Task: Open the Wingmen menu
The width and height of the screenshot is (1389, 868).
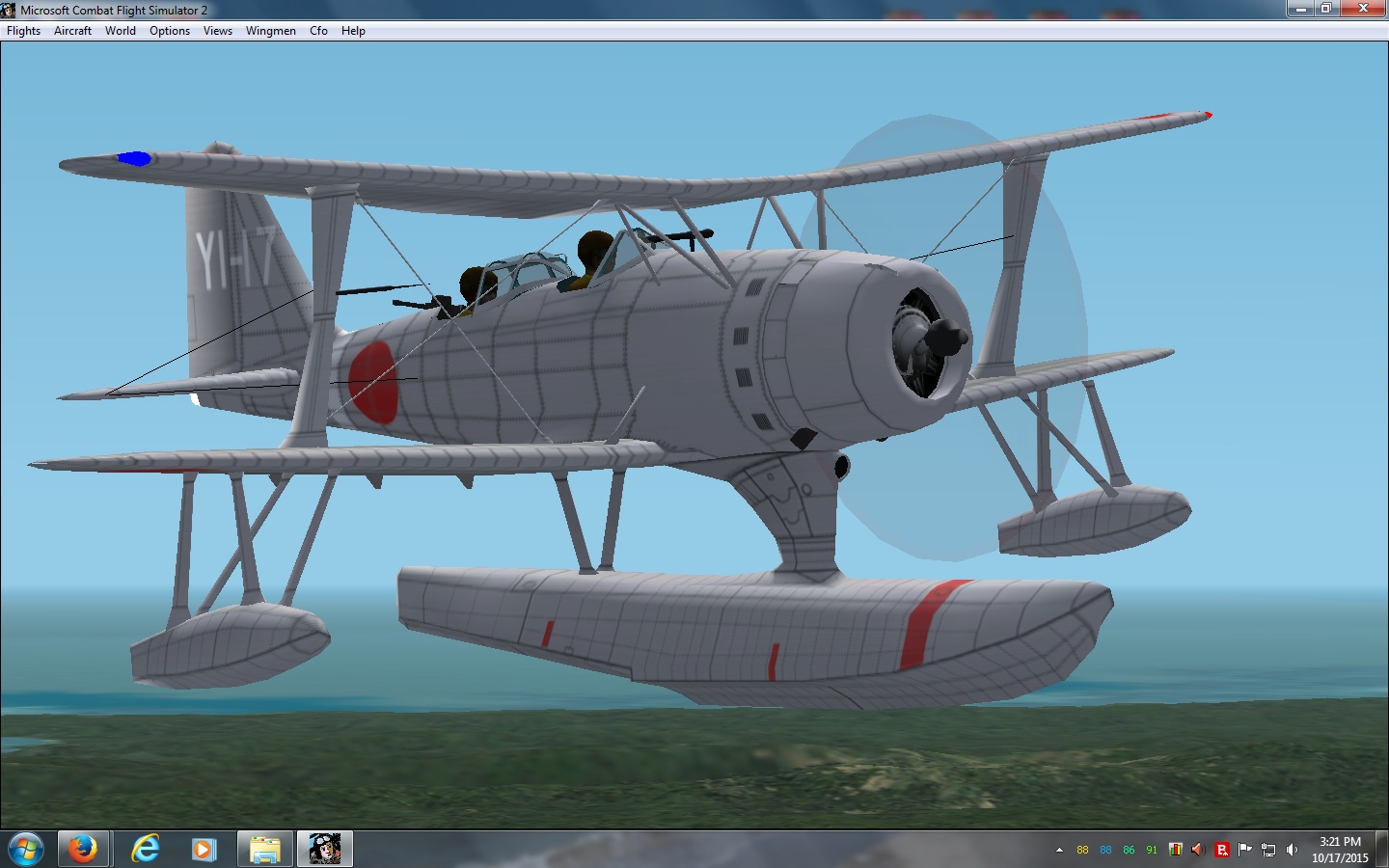Action: tap(271, 31)
